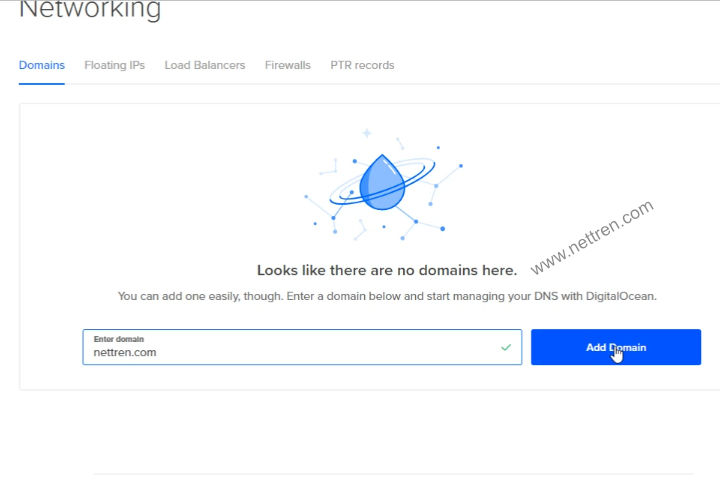The width and height of the screenshot is (720, 480).
Task: Place cursor in the typed nettren.com text
Action: pos(124,352)
